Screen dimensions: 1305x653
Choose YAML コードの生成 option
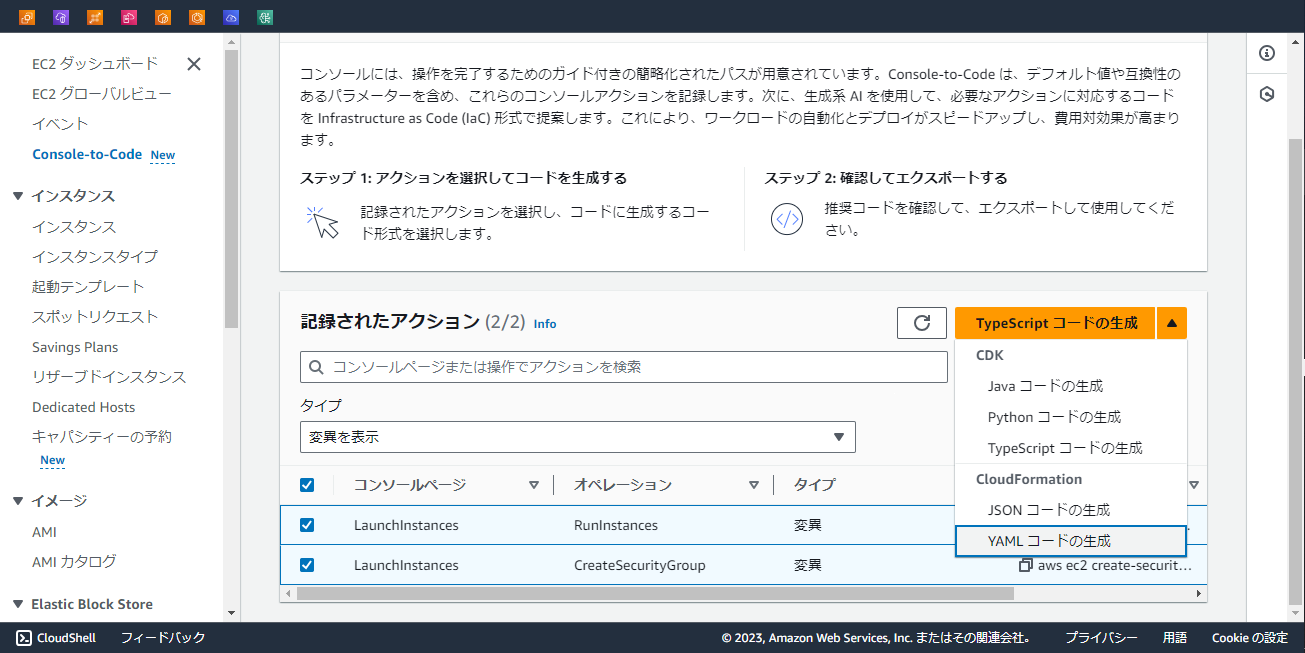1071,541
